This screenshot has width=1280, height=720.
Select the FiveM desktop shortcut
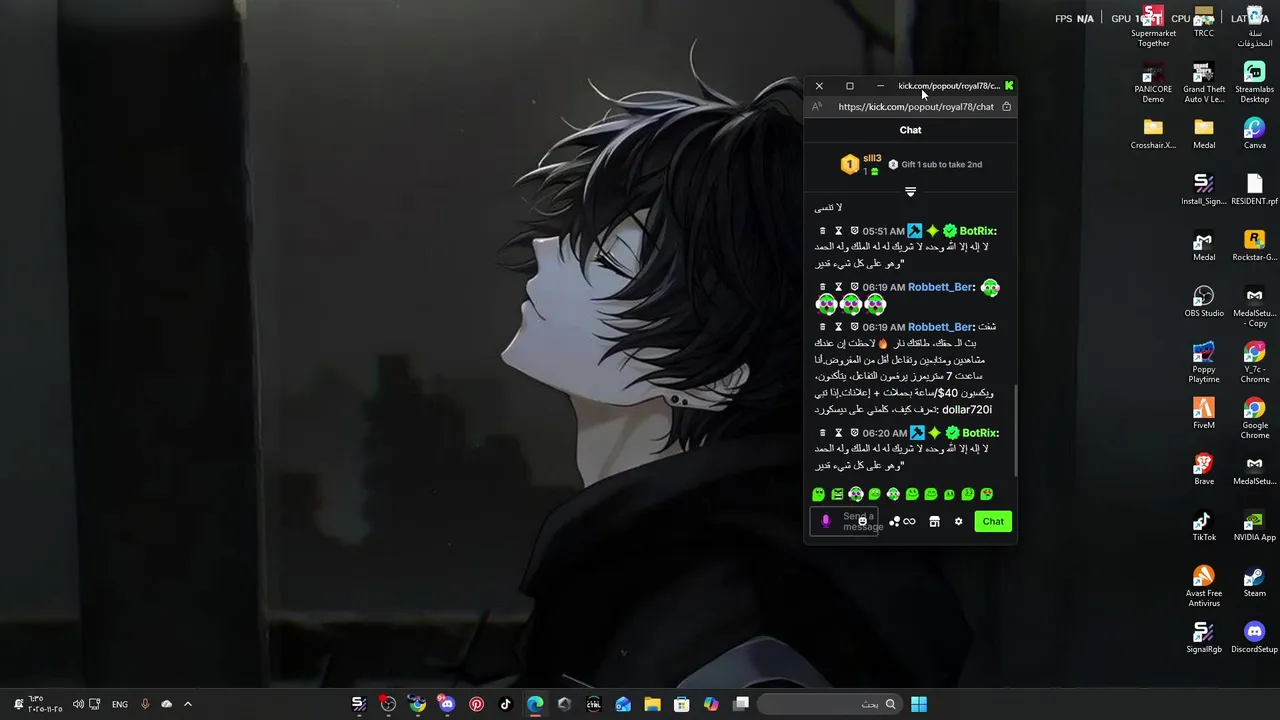(1204, 413)
